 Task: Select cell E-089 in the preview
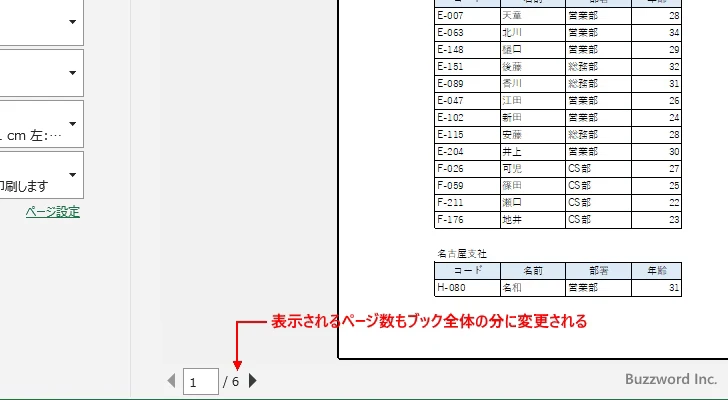click(x=468, y=84)
